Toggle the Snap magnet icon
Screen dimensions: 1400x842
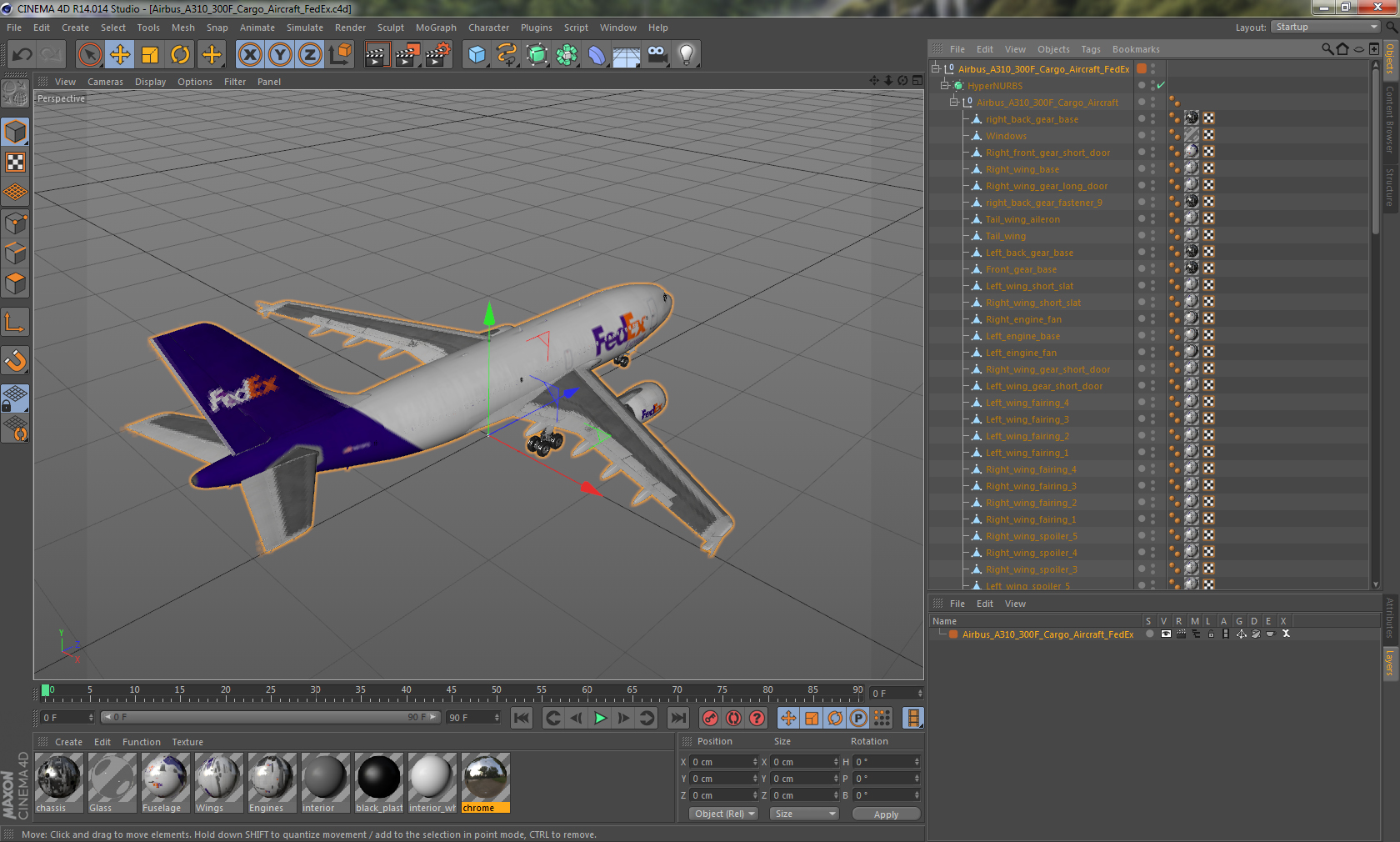click(16, 360)
